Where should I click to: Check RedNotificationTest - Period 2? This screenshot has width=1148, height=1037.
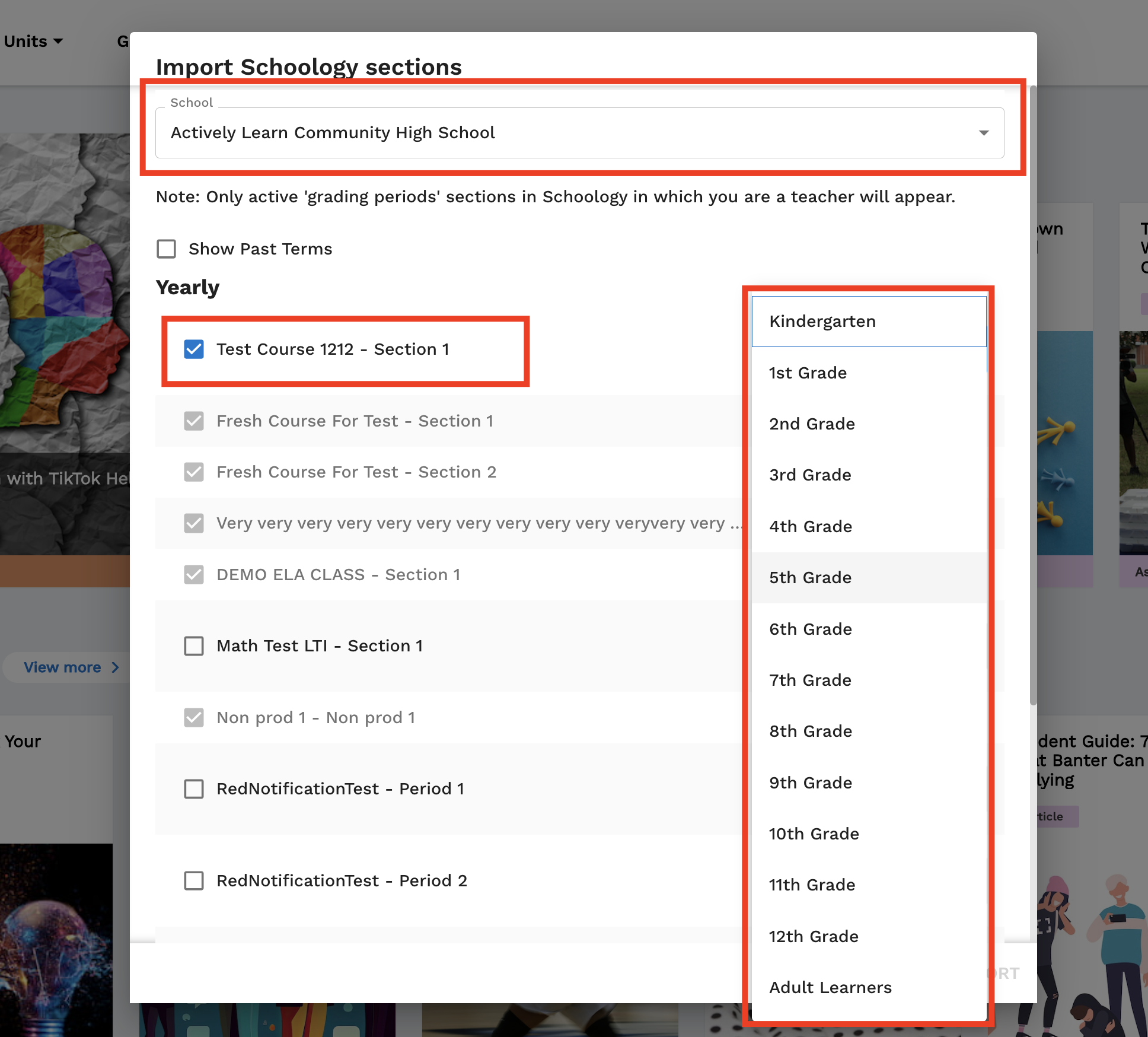194,881
